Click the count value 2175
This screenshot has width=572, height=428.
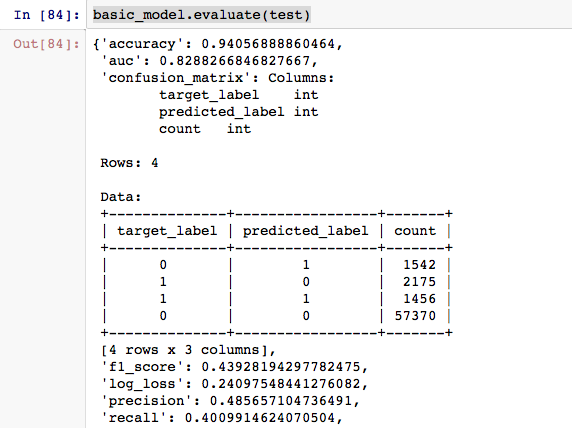coord(420,282)
